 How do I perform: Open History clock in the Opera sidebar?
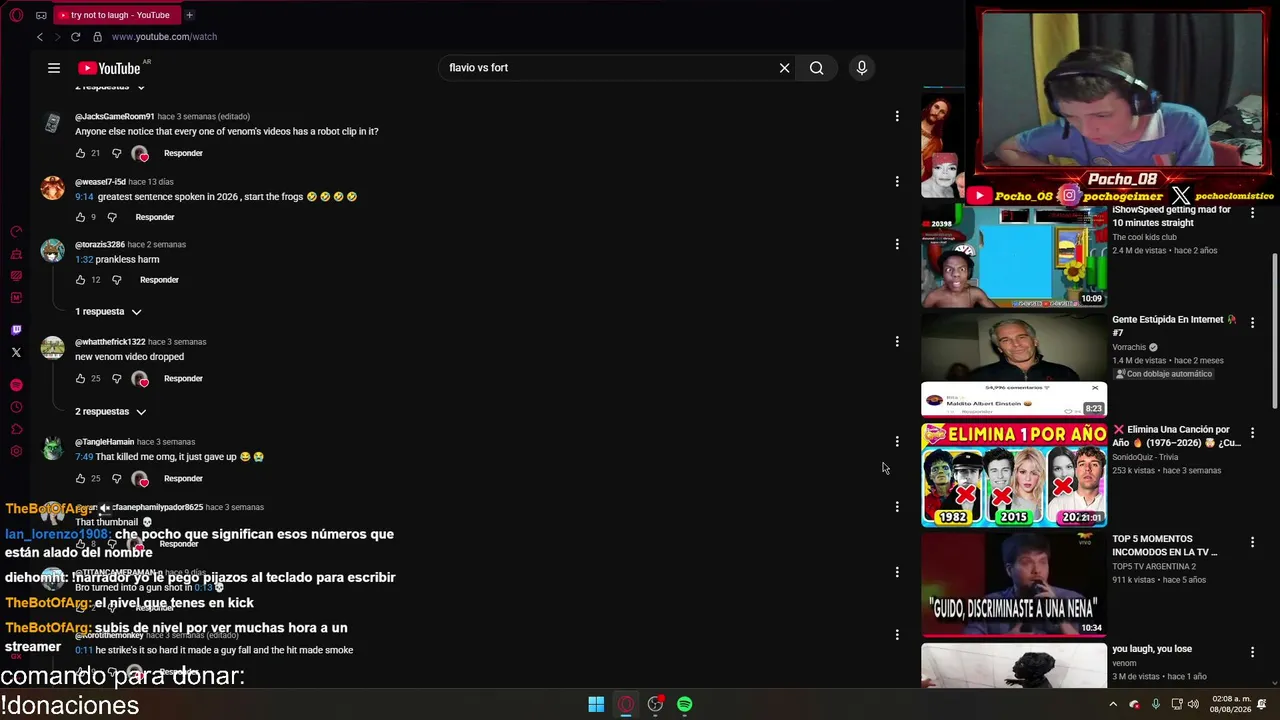point(16,407)
